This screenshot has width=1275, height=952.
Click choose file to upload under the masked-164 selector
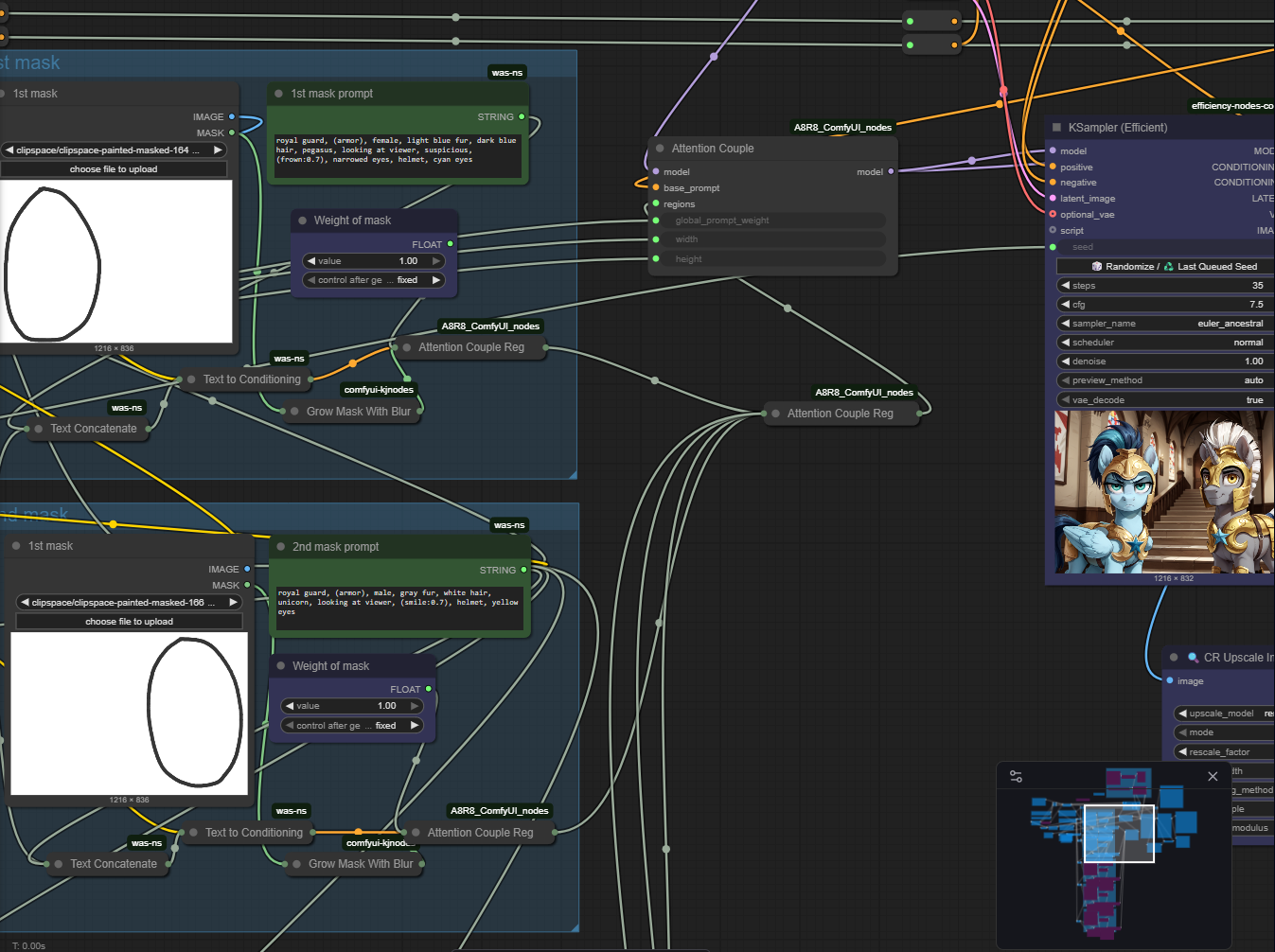[x=114, y=169]
